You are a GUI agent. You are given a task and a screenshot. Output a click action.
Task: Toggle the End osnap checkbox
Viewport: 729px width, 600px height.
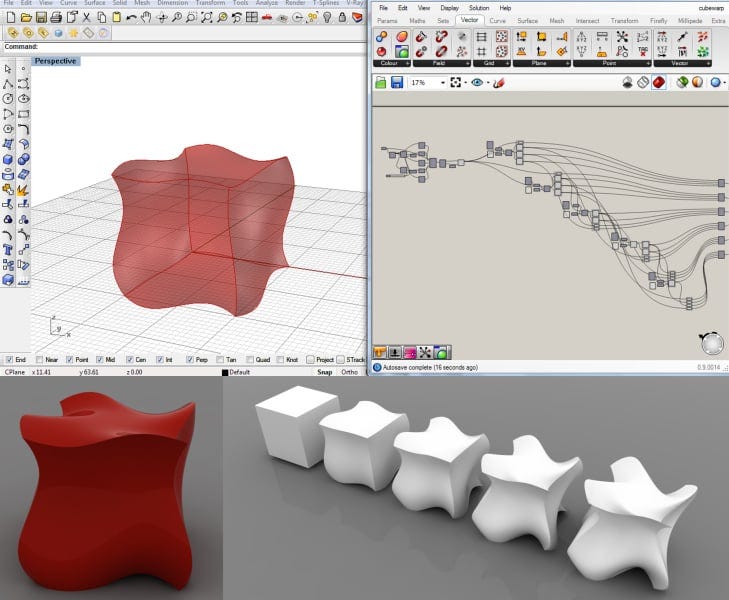9,360
